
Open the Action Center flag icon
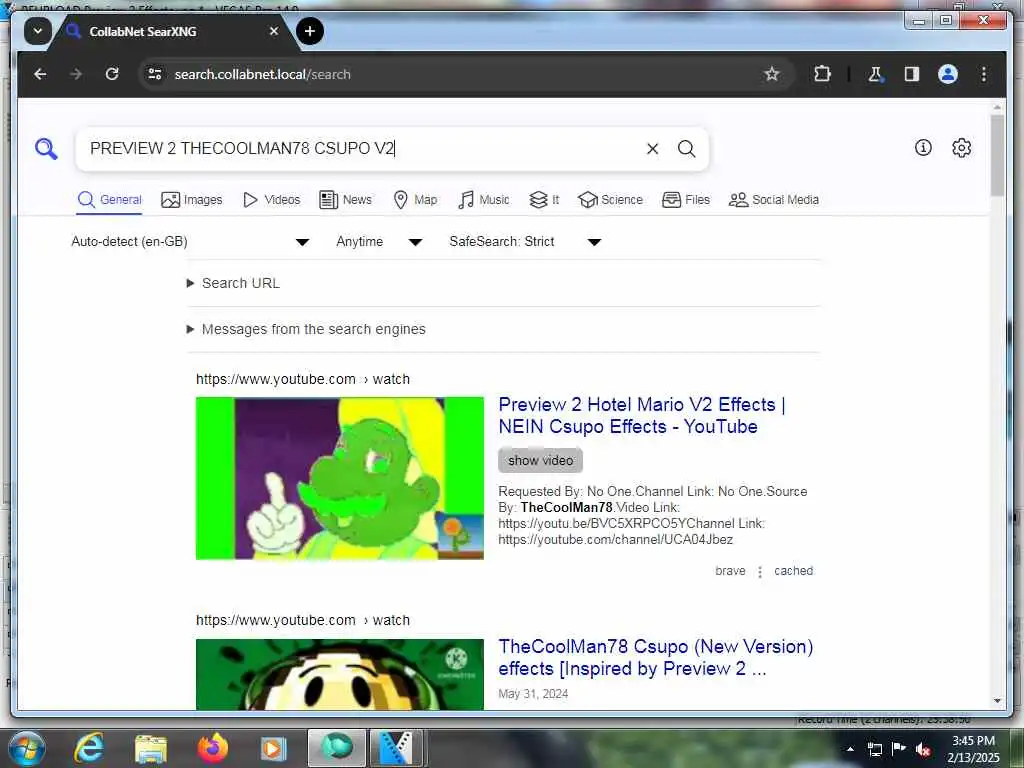[x=899, y=749]
